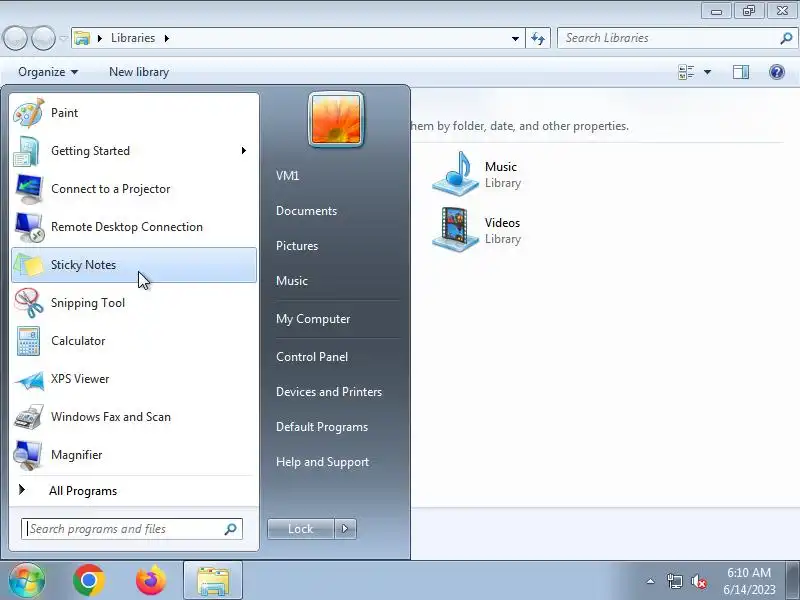Click the Libraries breadcrumb text
The image size is (800, 600).
coord(133,38)
